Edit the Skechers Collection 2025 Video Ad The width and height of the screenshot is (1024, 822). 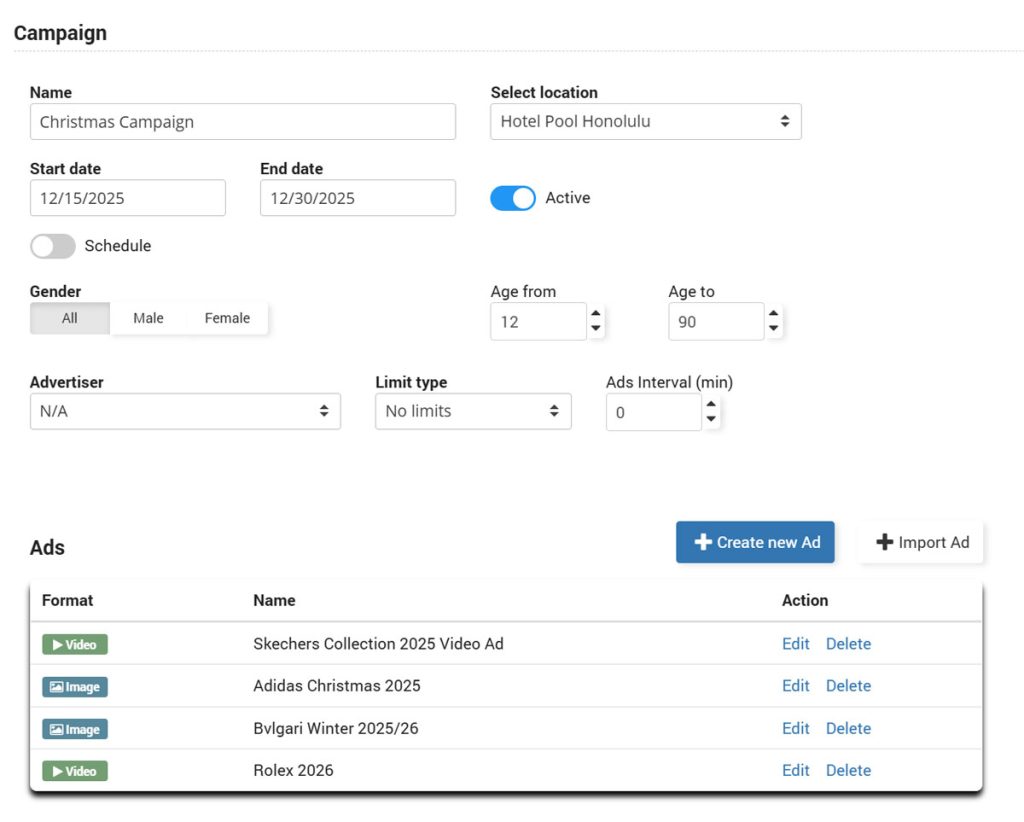pos(795,644)
